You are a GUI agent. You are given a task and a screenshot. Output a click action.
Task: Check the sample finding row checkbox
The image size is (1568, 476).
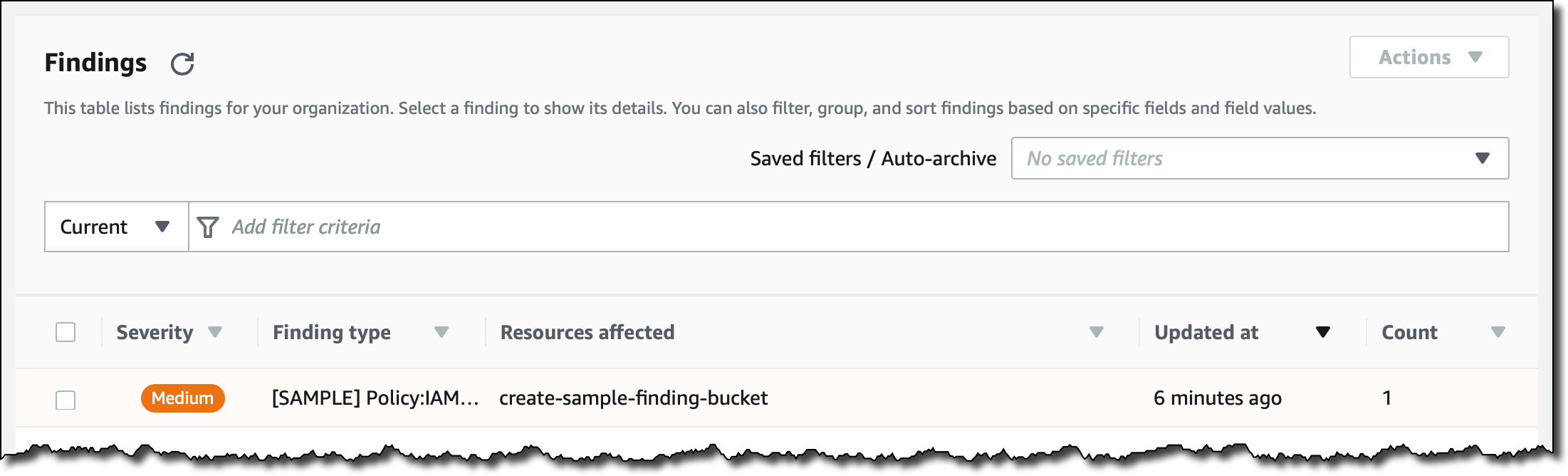(66, 400)
